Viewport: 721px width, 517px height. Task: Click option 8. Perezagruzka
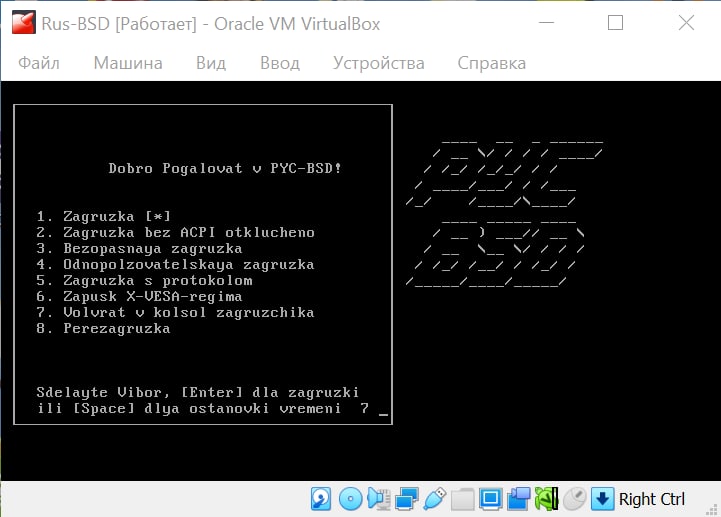coord(103,328)
